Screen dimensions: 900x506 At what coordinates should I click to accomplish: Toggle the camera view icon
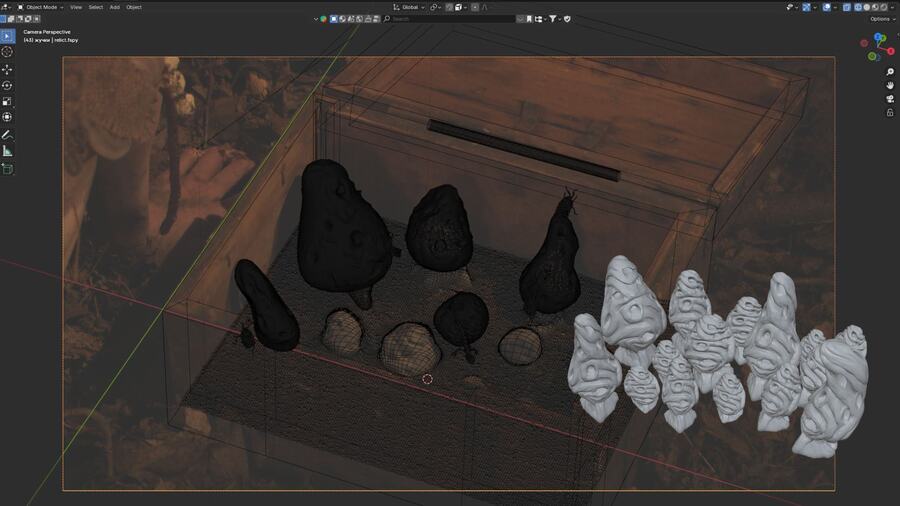pyautogui.click(x=890, y=99)
